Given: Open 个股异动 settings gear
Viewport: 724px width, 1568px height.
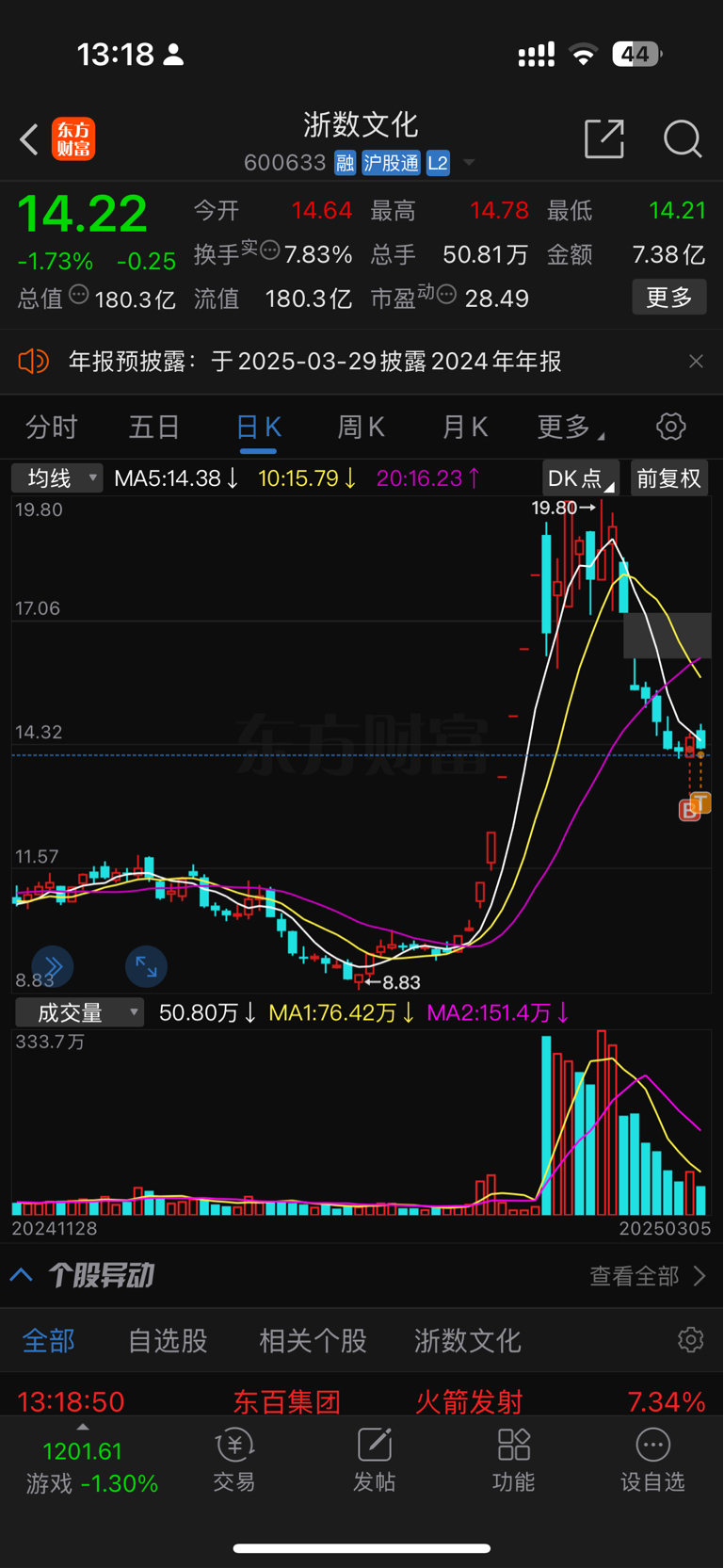Looking at the screenshot, I should (x=691, y=1340).
